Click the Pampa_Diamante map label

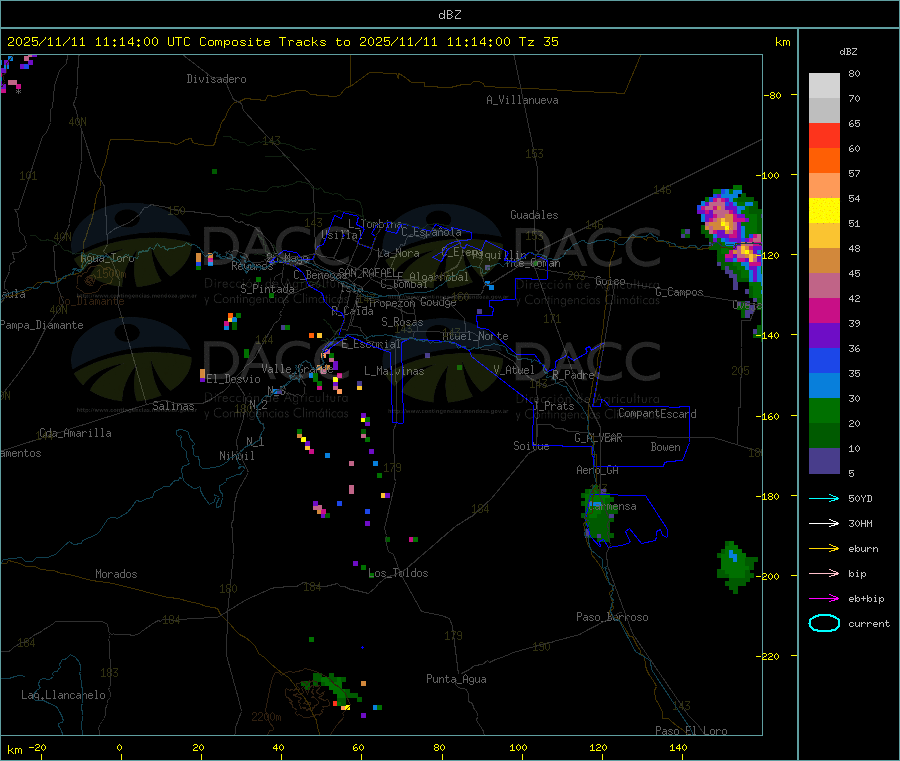[41, 325]
